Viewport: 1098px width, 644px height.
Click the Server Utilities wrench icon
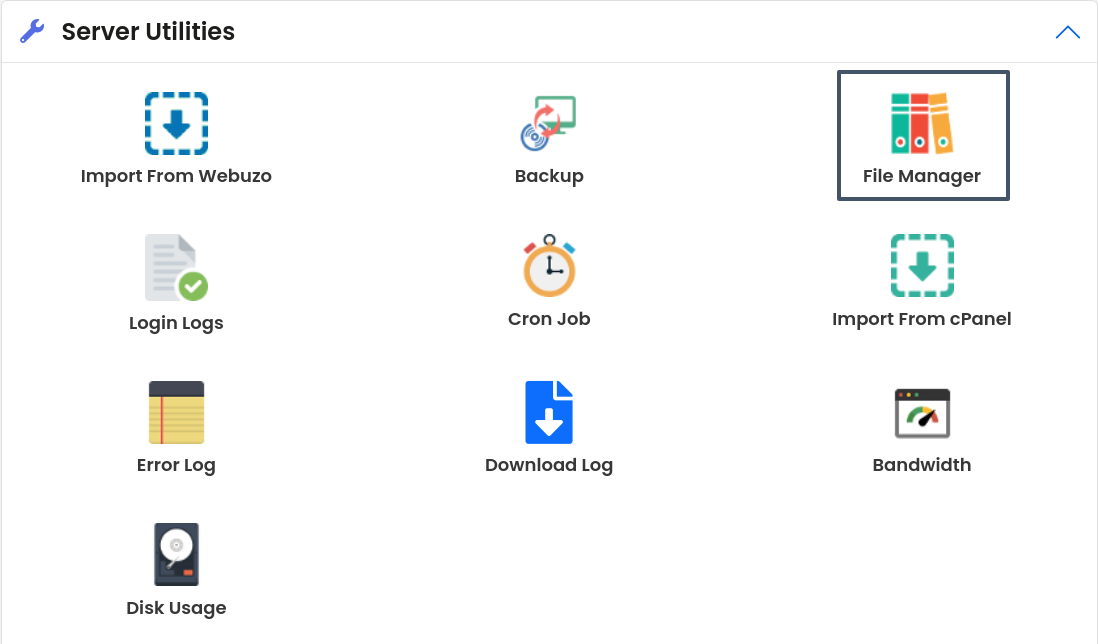point(32,32)
